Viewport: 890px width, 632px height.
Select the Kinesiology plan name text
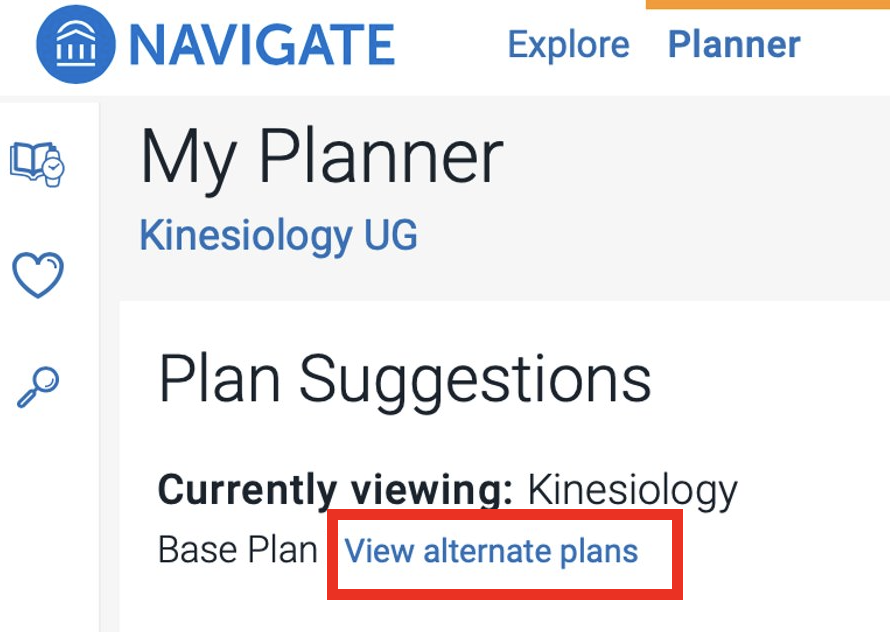click(632, 491)
